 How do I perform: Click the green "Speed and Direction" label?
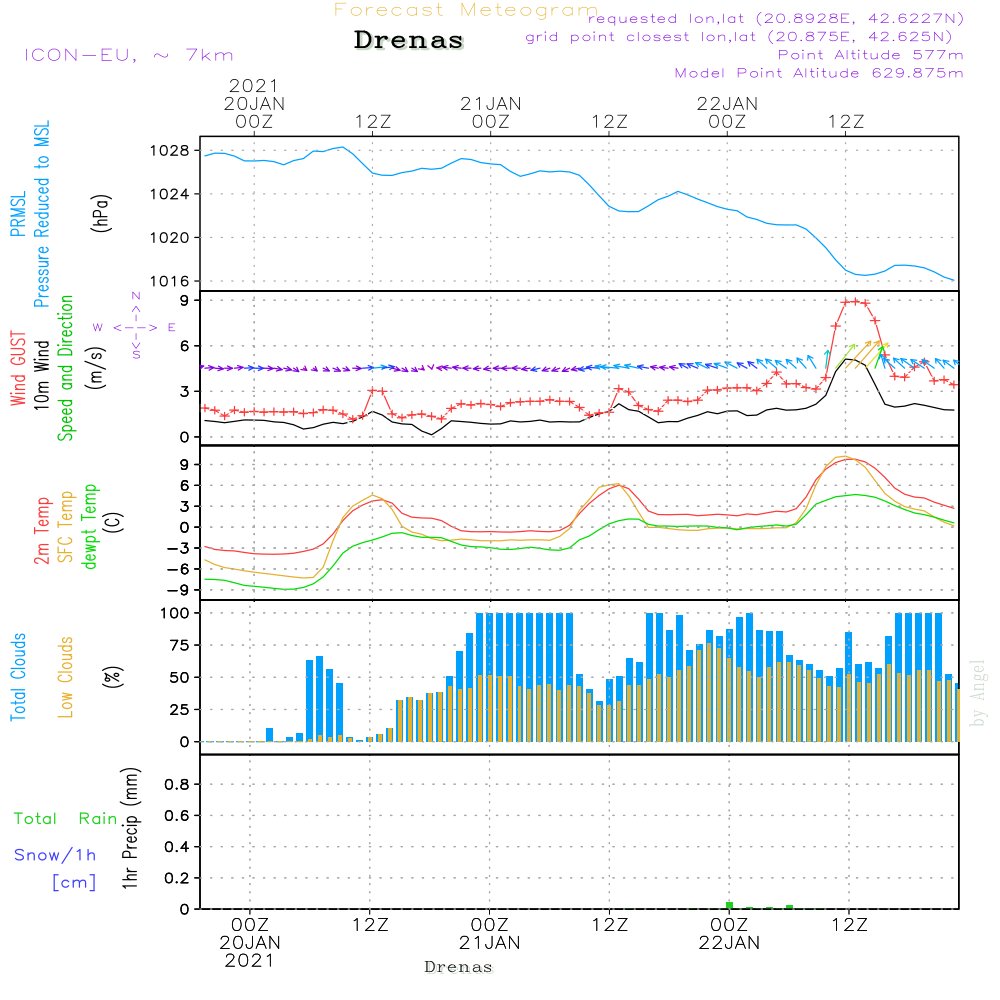pos(65,368)
